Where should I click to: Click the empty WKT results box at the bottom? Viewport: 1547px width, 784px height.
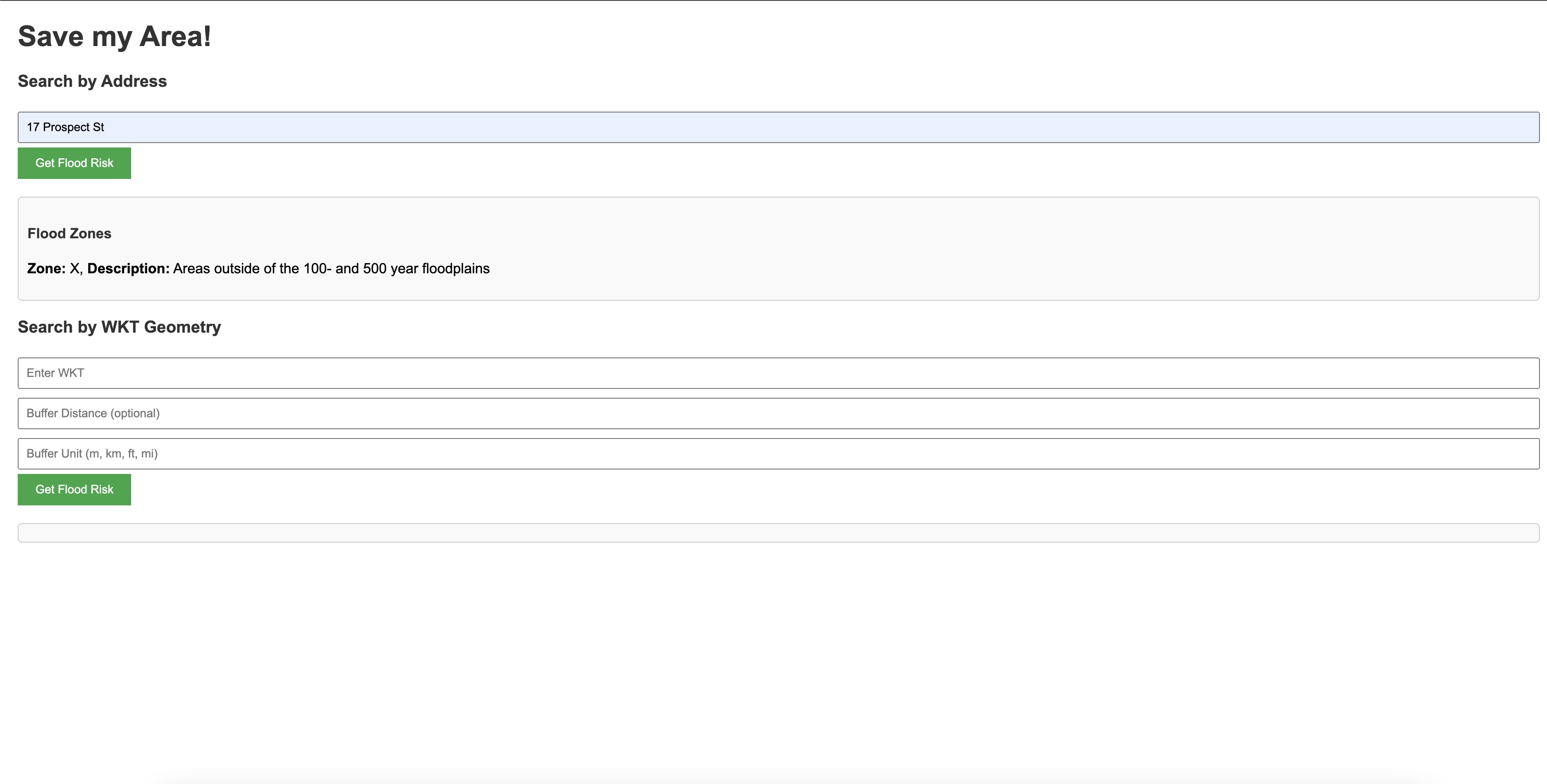[778, 532]
